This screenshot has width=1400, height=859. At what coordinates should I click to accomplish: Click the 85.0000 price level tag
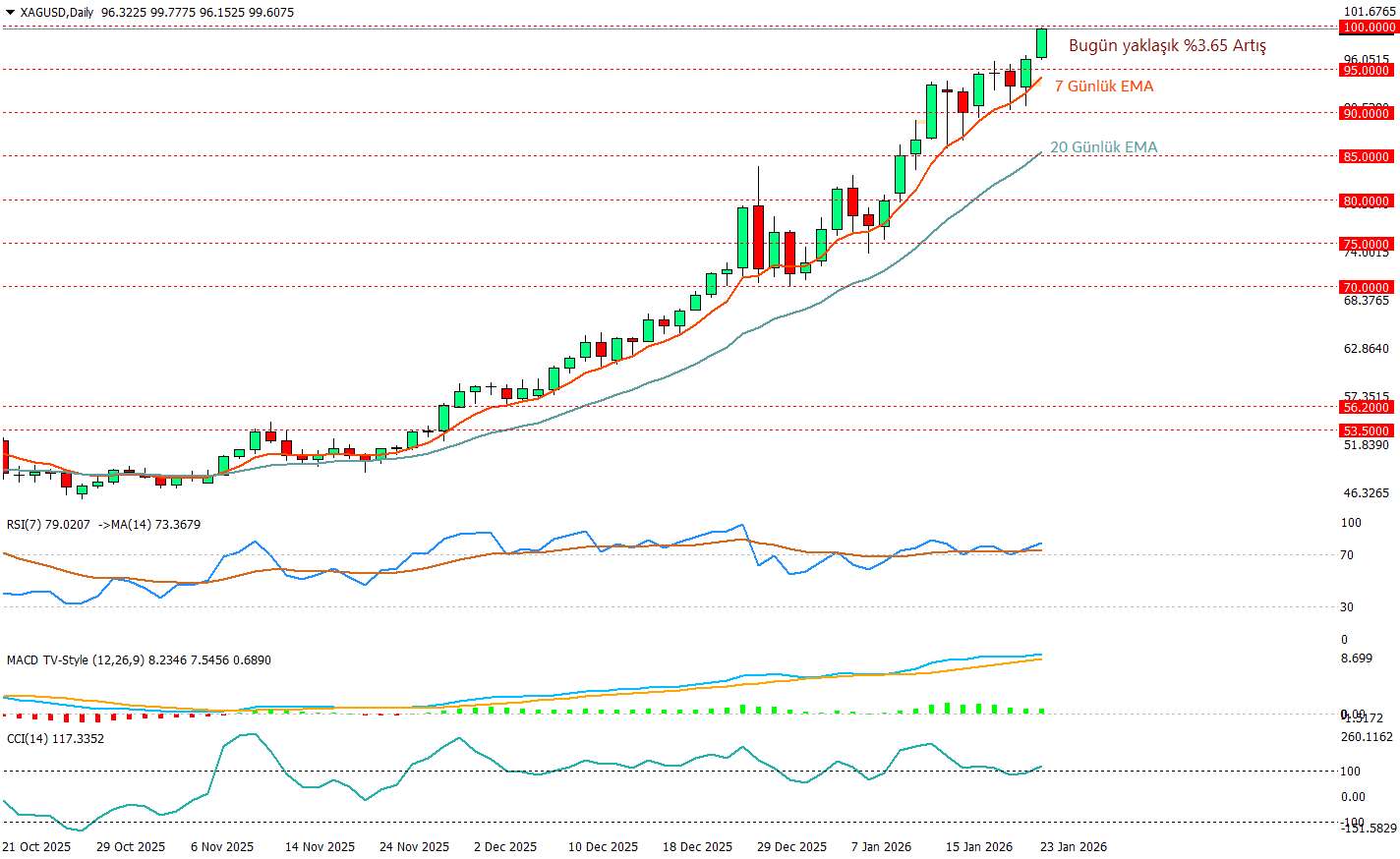pyautogui.click(x=1368, y=157)
